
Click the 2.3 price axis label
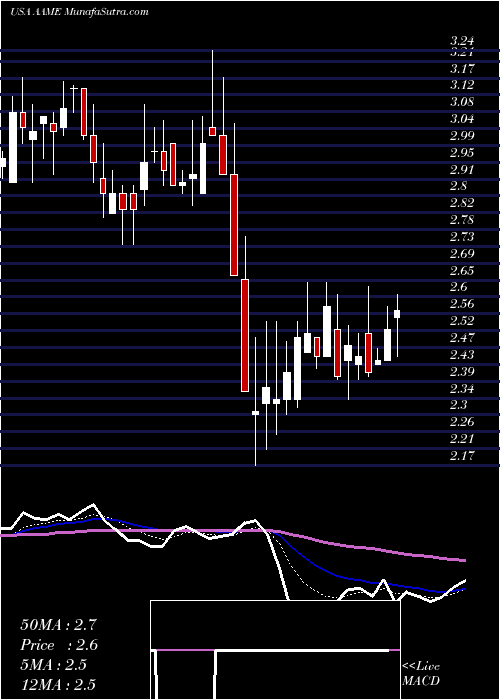459,404
